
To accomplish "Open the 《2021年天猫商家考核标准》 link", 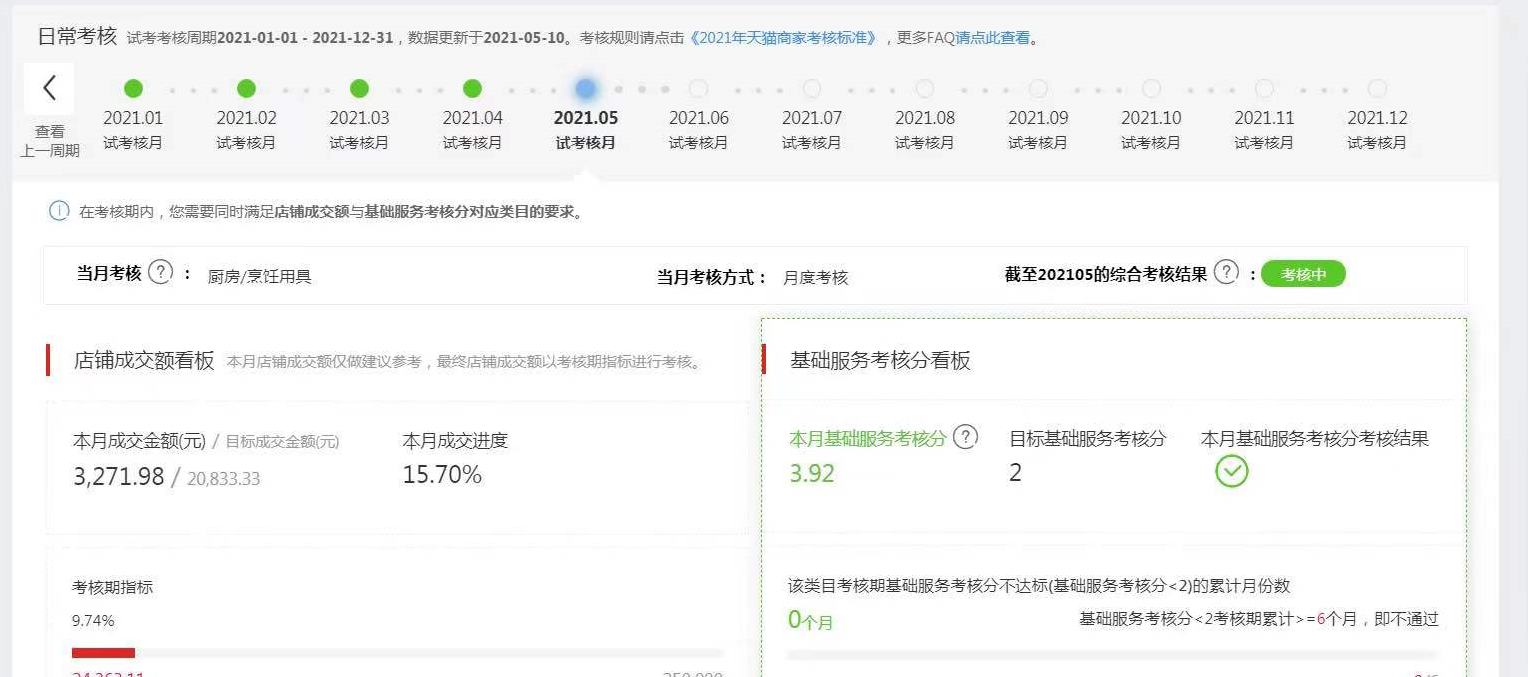I will [785, 38].
